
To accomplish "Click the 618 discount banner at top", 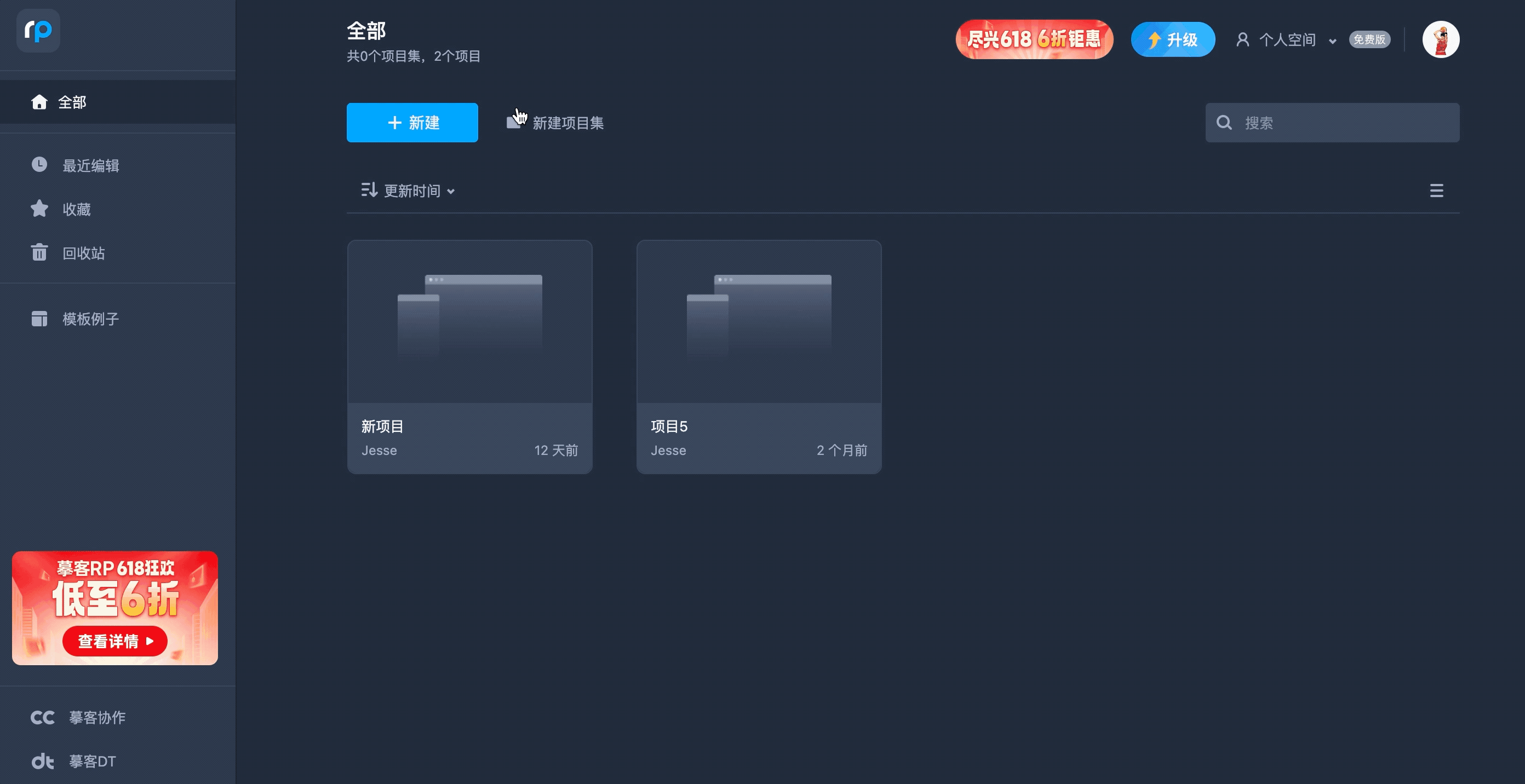I will click(x=1034, y=39).
